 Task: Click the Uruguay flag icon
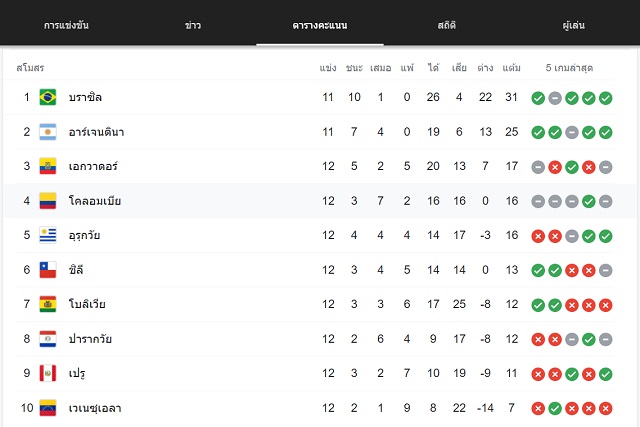click(48, 235)
